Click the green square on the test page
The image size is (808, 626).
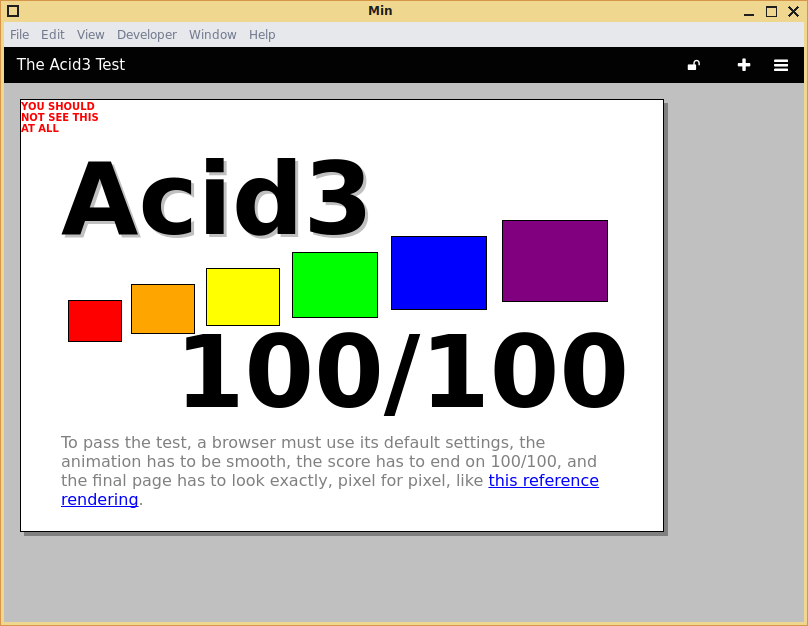[334, 284]
